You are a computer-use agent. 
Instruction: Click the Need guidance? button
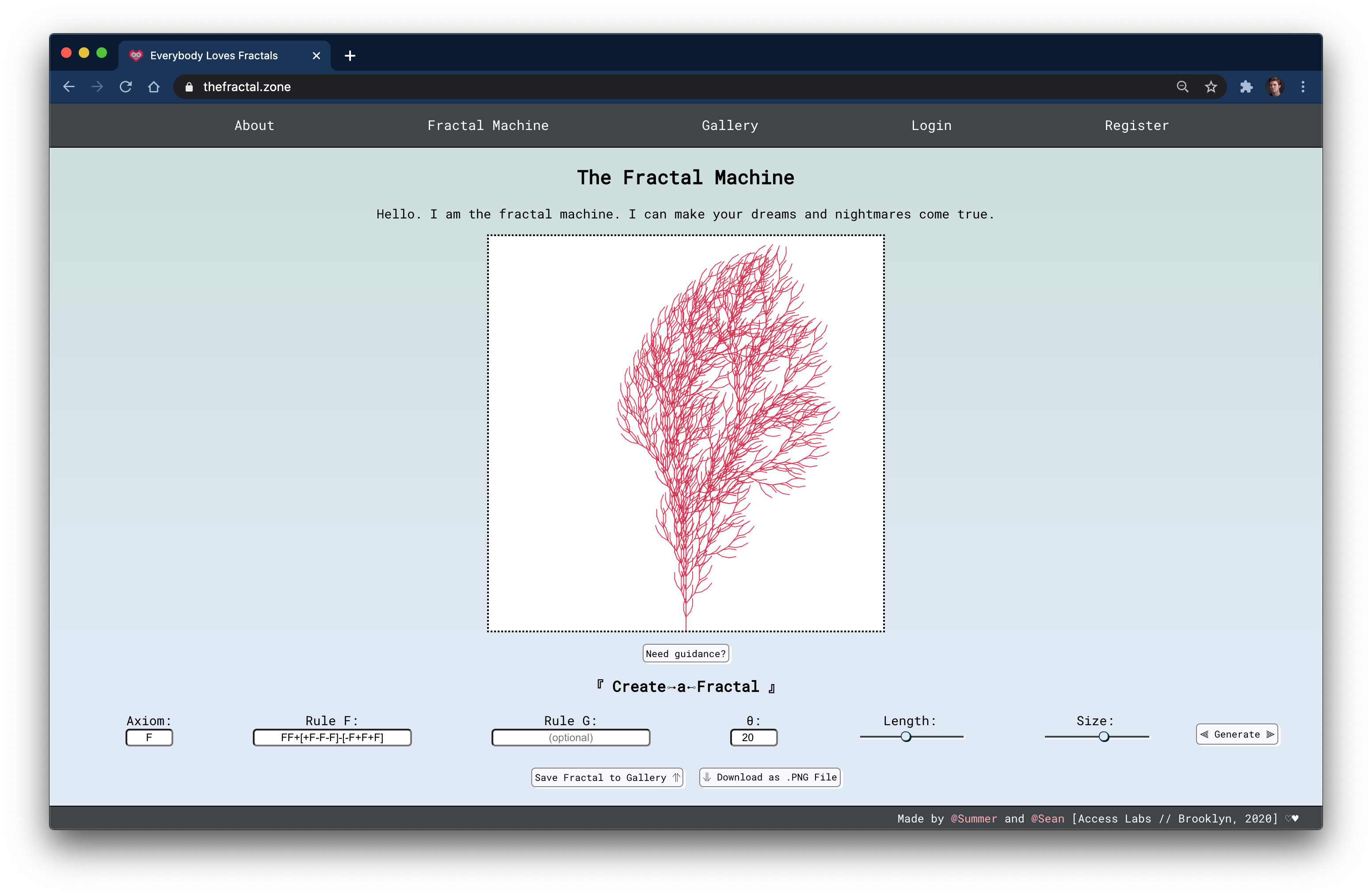pyautogui.click(x=686, y=654)
